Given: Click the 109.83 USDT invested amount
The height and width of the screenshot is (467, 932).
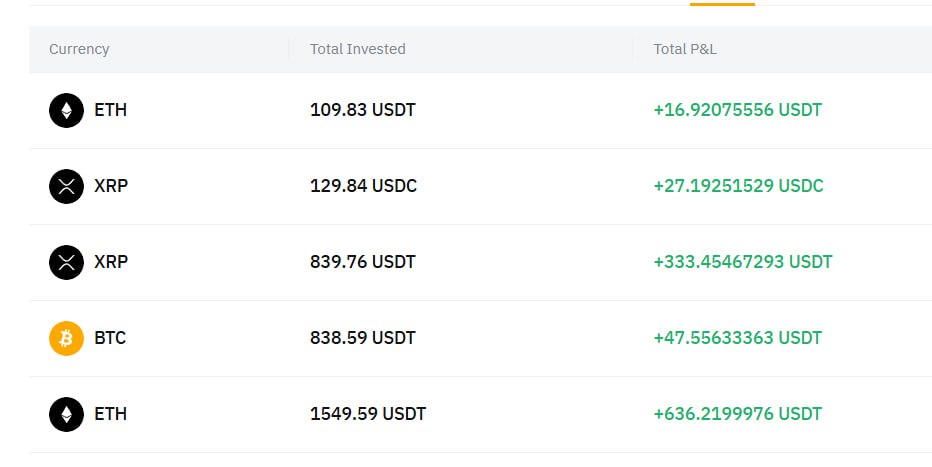Looking at the screenshot, I should click(363, 110).
